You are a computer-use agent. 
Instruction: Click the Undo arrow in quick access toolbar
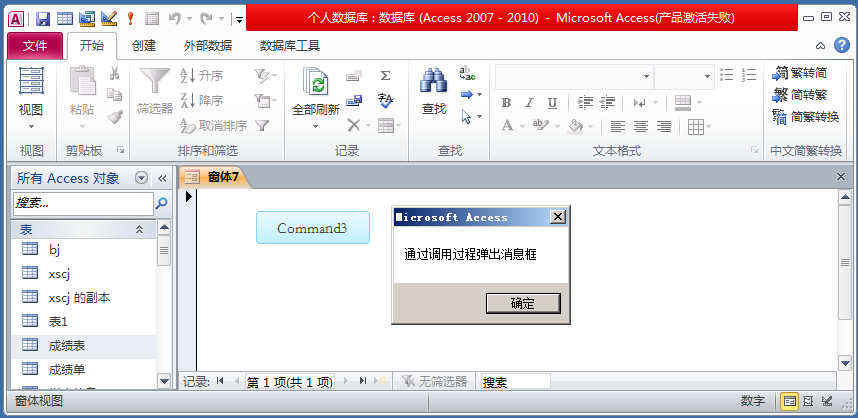(x=175, y=19)
